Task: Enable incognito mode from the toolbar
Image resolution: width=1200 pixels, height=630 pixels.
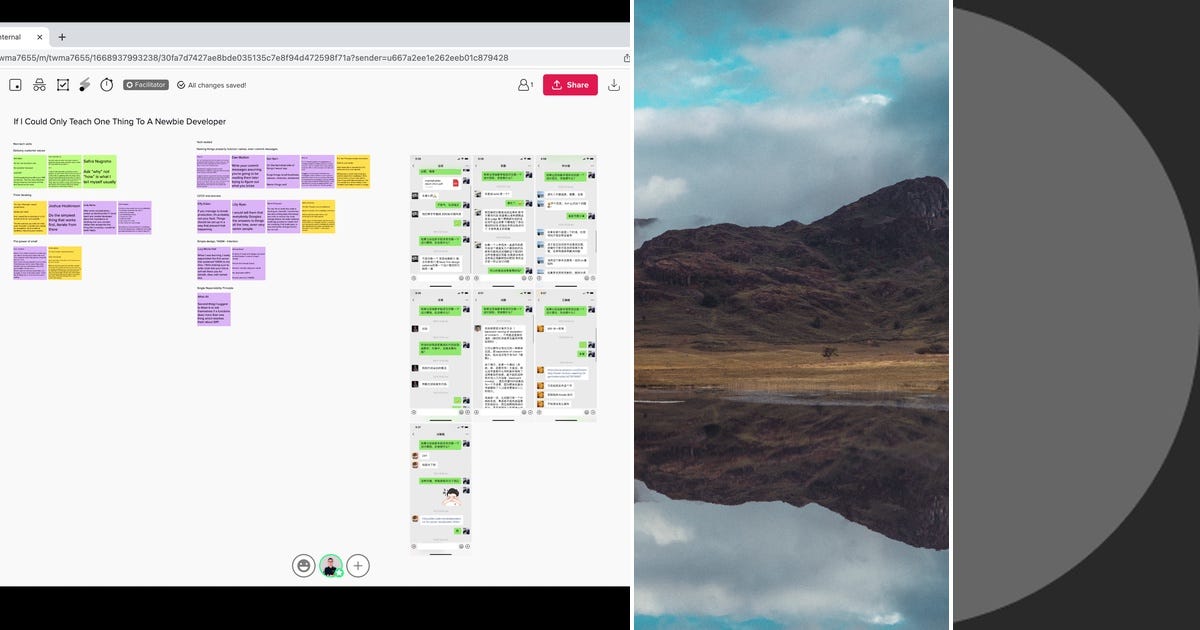Action: (x=38, y=85)
